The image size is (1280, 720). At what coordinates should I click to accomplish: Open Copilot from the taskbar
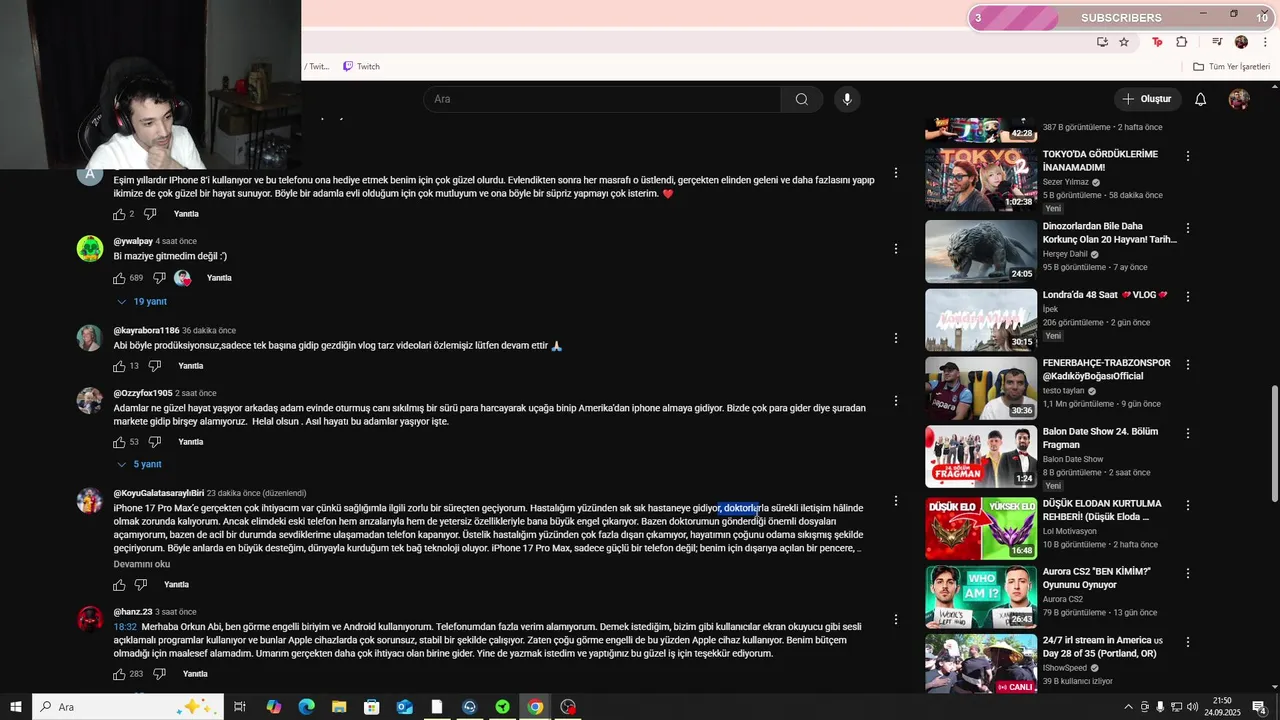273,707
